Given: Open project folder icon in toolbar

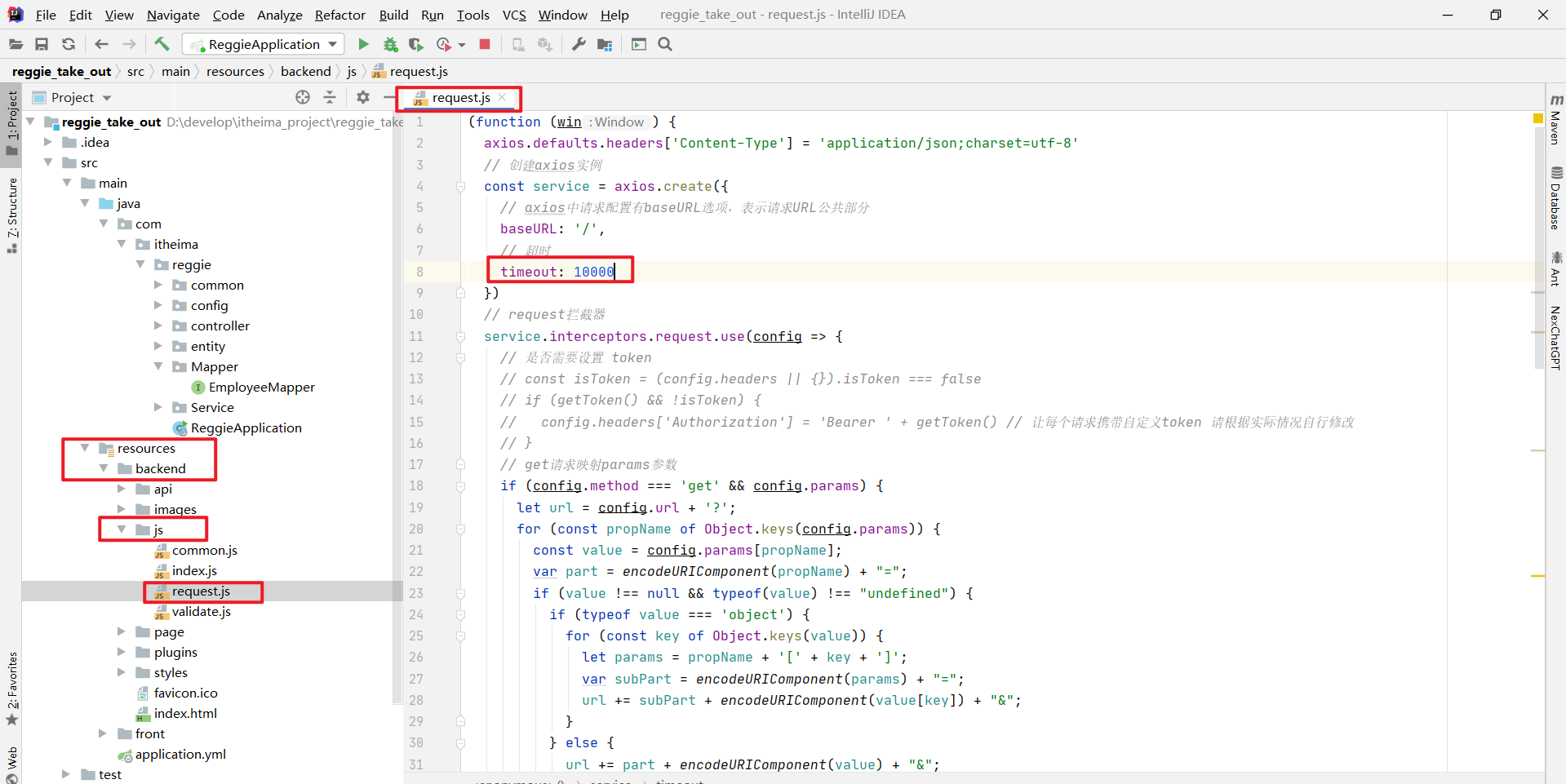Looking at the screenshot, I should coord(16,44).
